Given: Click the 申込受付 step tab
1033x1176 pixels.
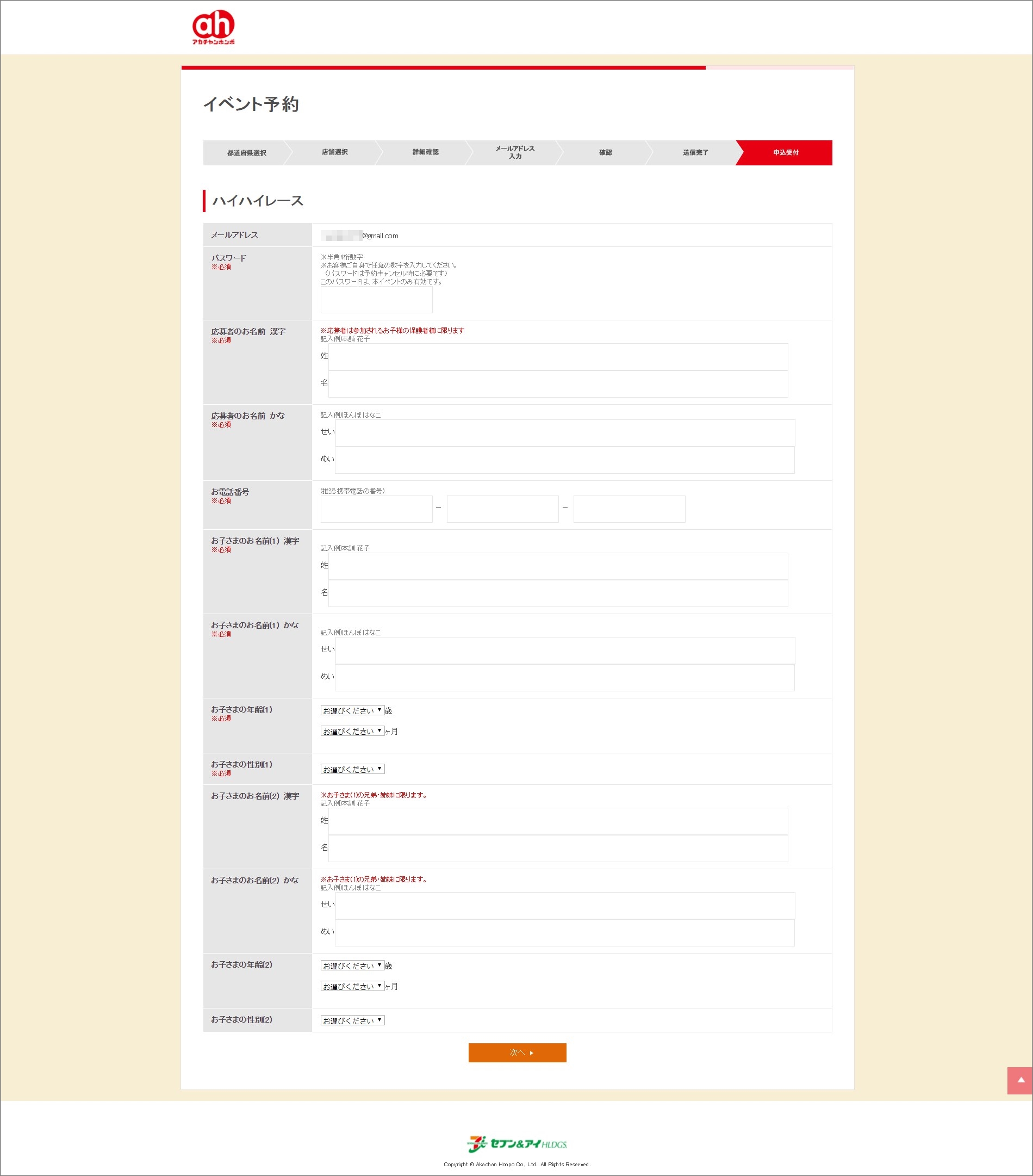Looking at the screenshot, I should pos(785,152).
